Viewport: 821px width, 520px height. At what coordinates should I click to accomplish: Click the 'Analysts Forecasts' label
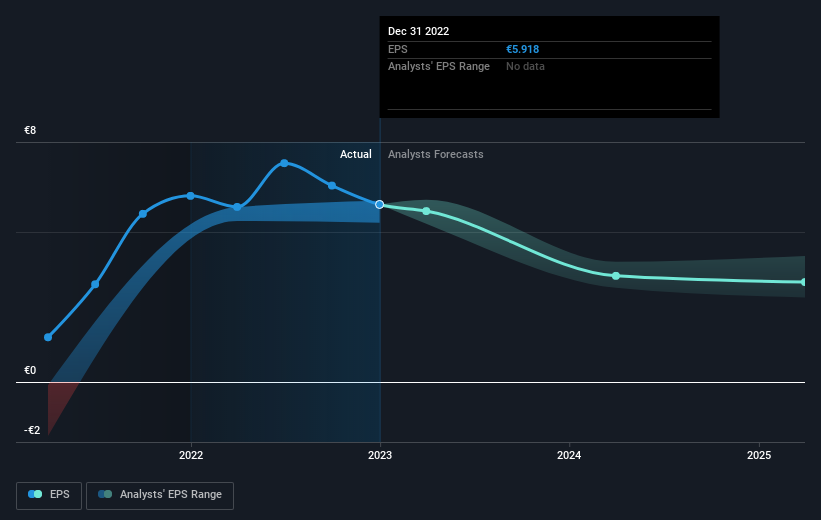coord(436,154)
